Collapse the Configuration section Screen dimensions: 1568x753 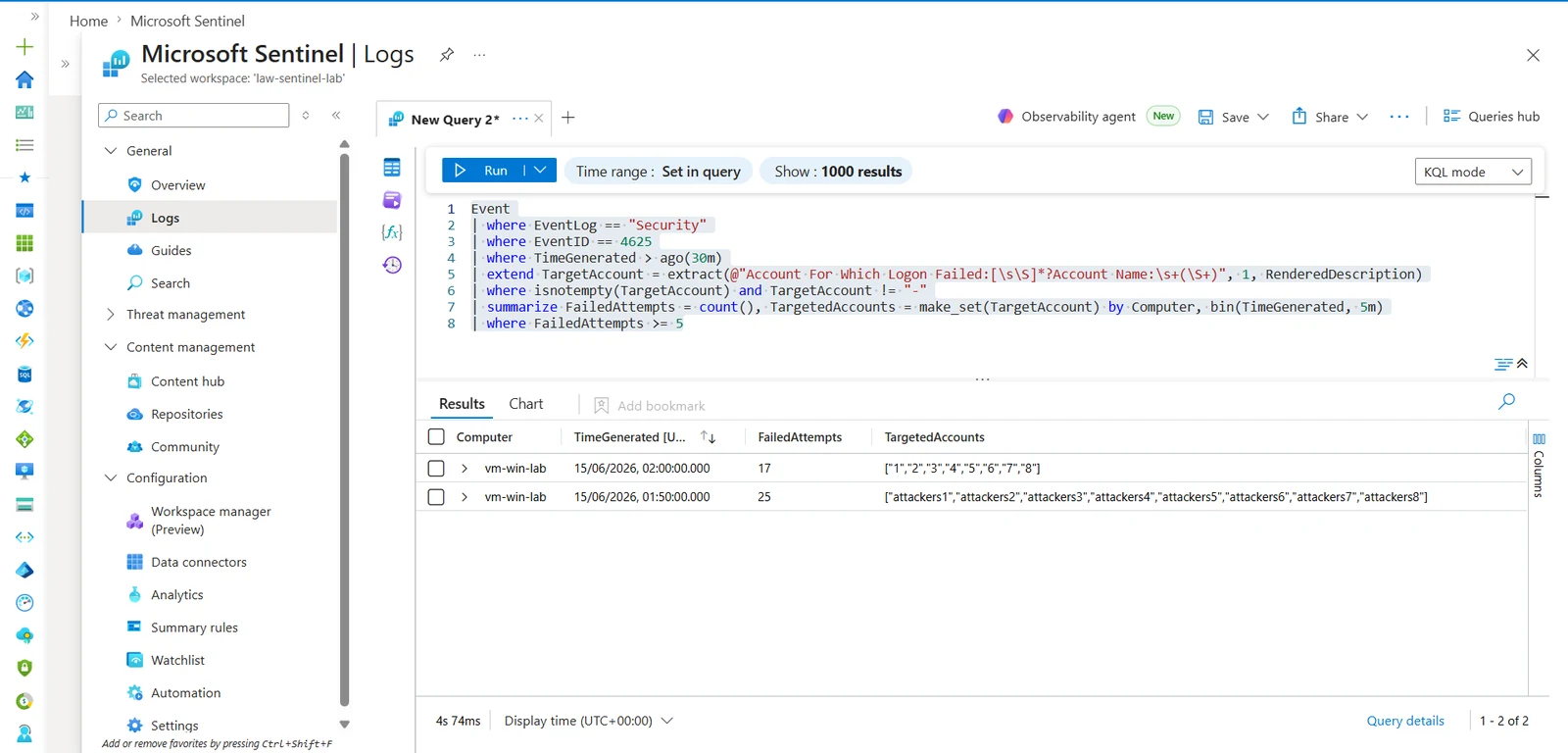(111, 478)
